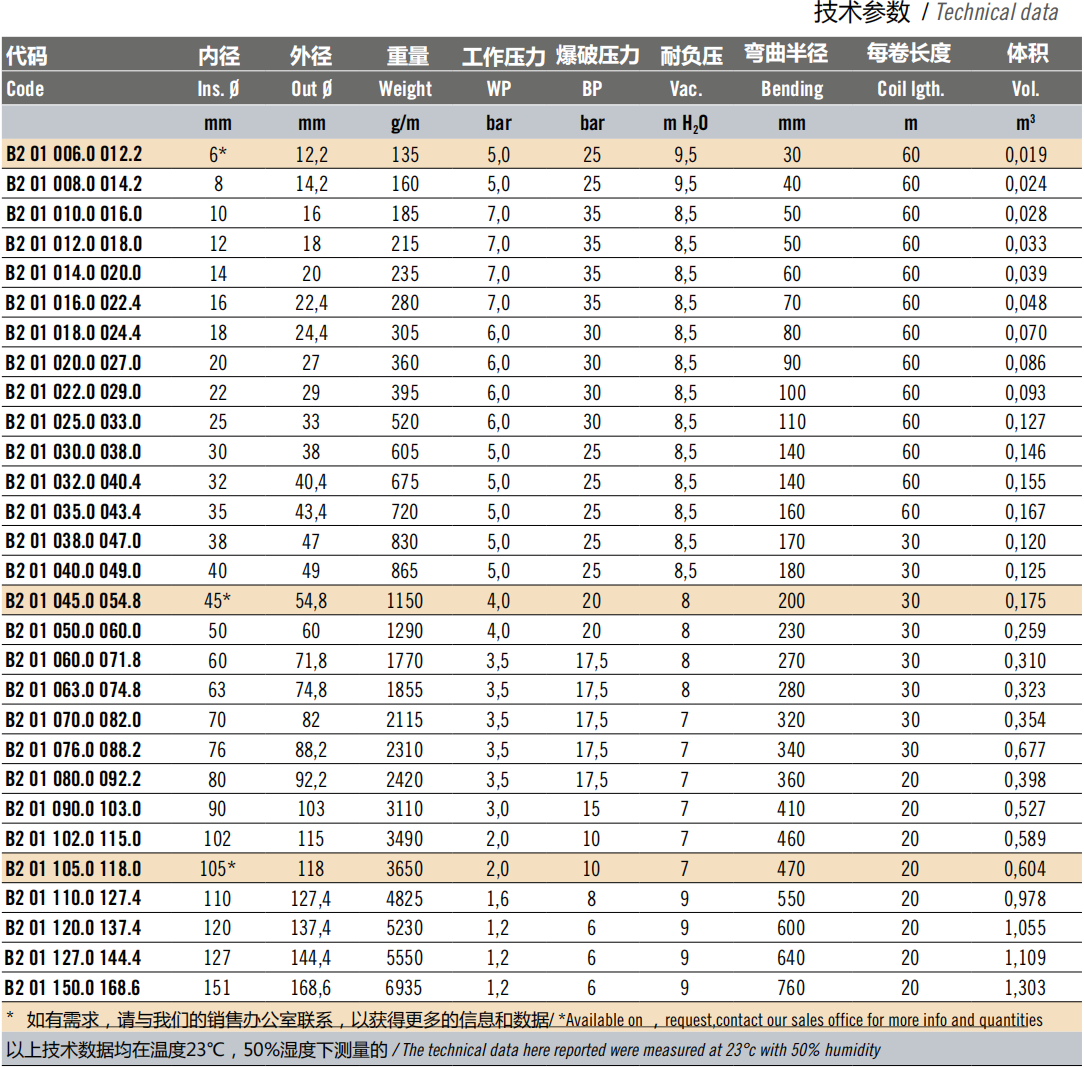The width and height of the screenshot is (1084, 1068).
Task: Select code B2 01 016.0 022.4
Action: coord(73,303)
